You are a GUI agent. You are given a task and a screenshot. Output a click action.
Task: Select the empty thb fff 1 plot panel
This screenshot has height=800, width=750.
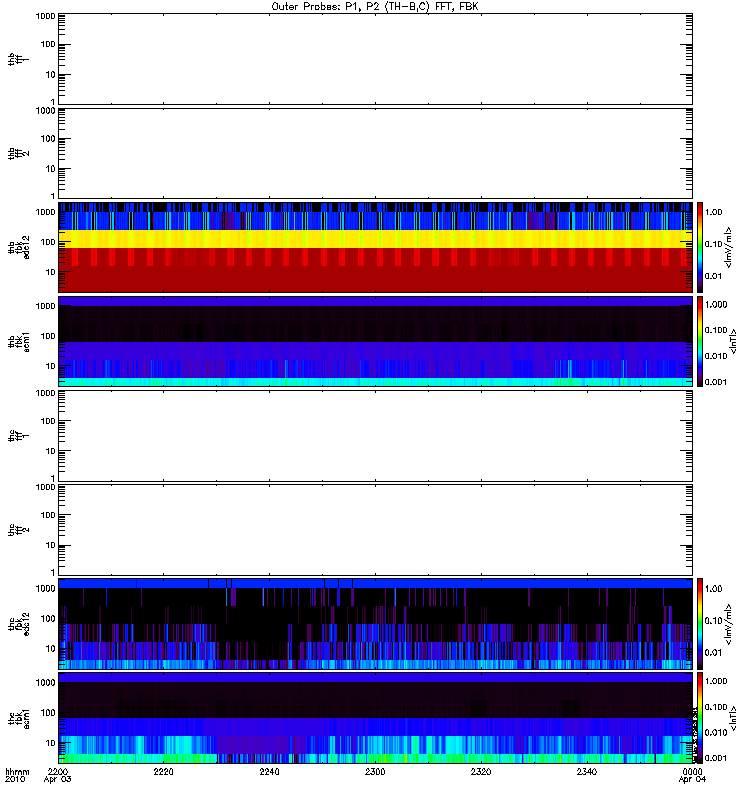[375, 59]
